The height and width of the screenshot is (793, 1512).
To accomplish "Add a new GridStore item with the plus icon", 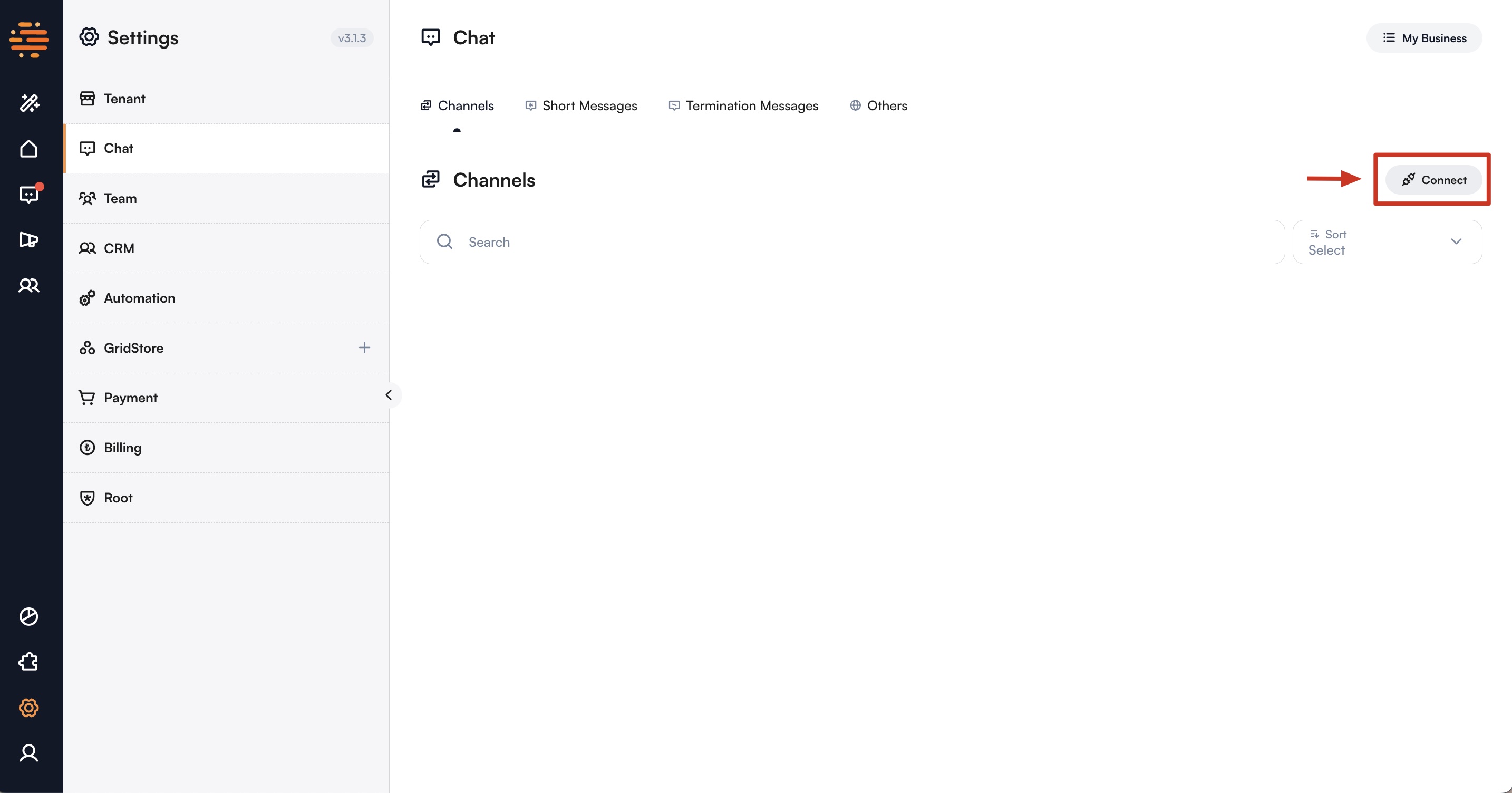I will pyautogui.click(x=364, y=347).
